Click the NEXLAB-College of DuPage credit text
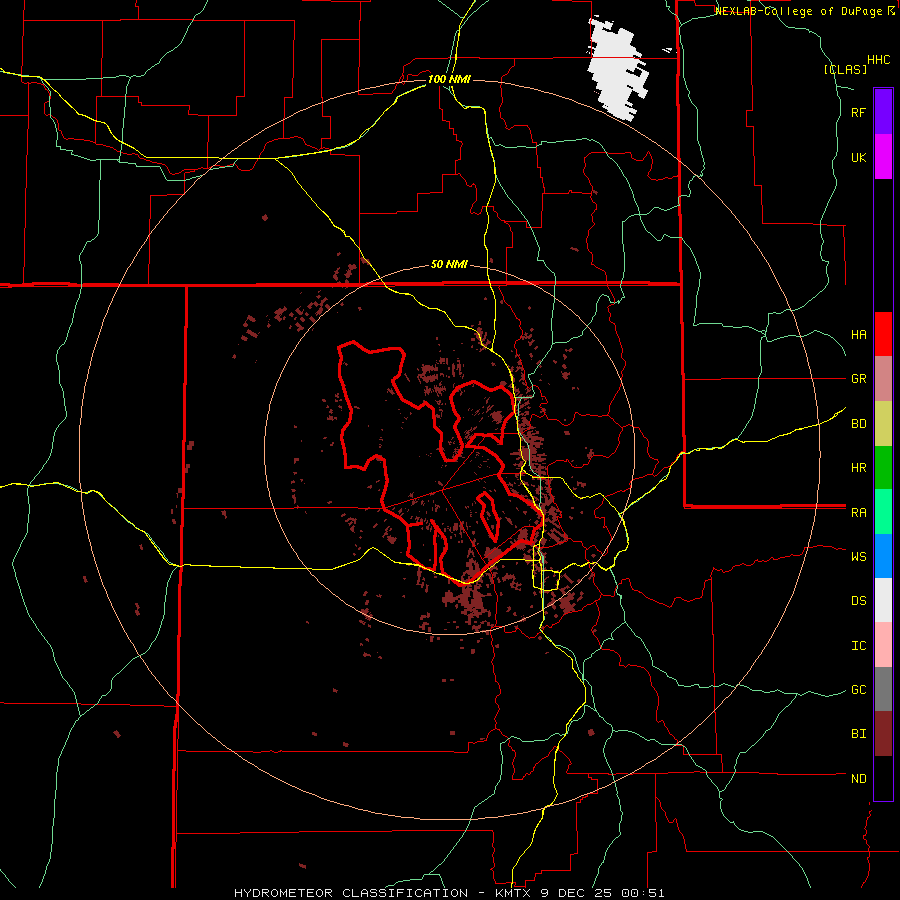The image size is (900, 900). coord(800,11)
